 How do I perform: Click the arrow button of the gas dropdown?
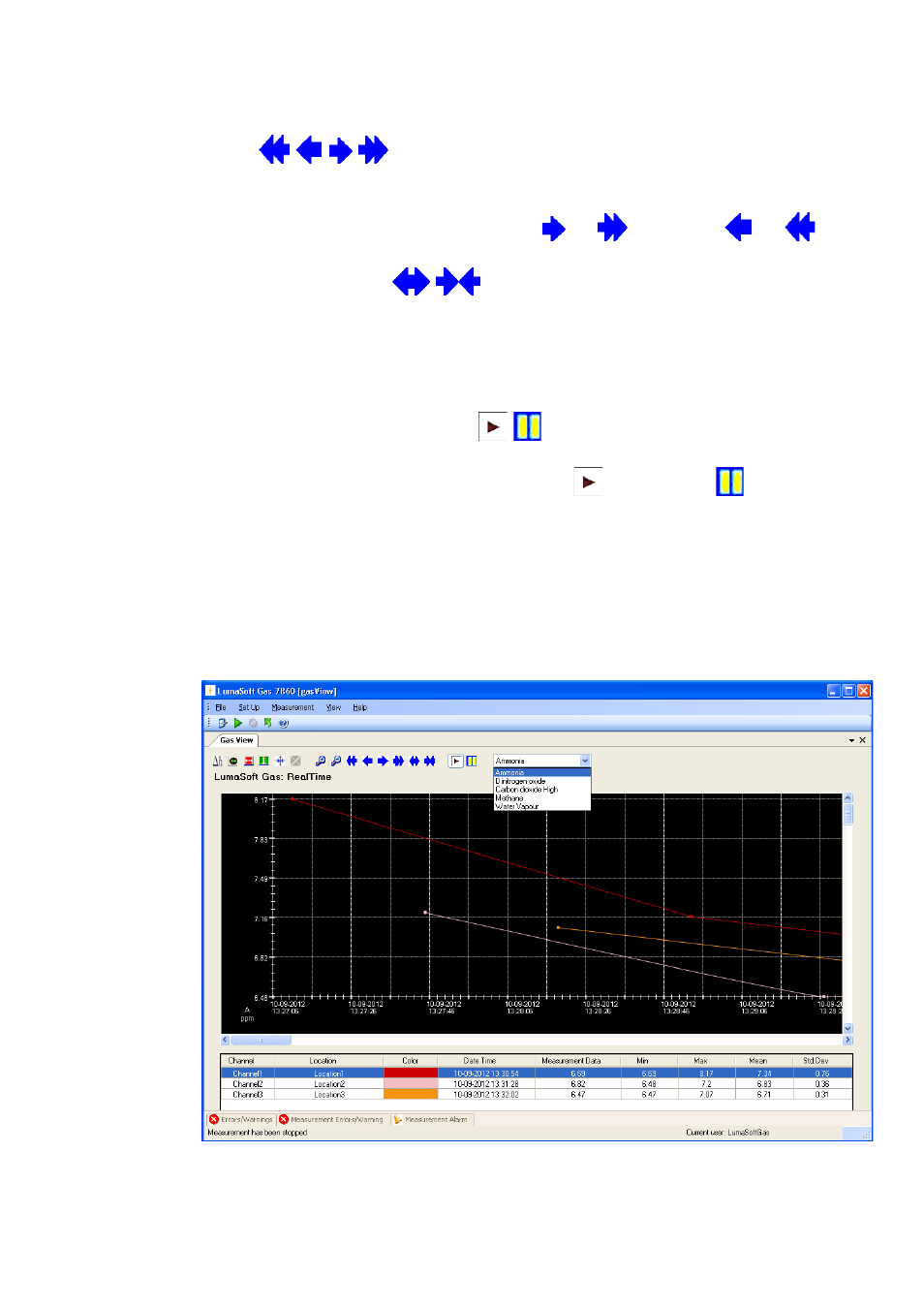pyautogui.click(x=585, y=761)
